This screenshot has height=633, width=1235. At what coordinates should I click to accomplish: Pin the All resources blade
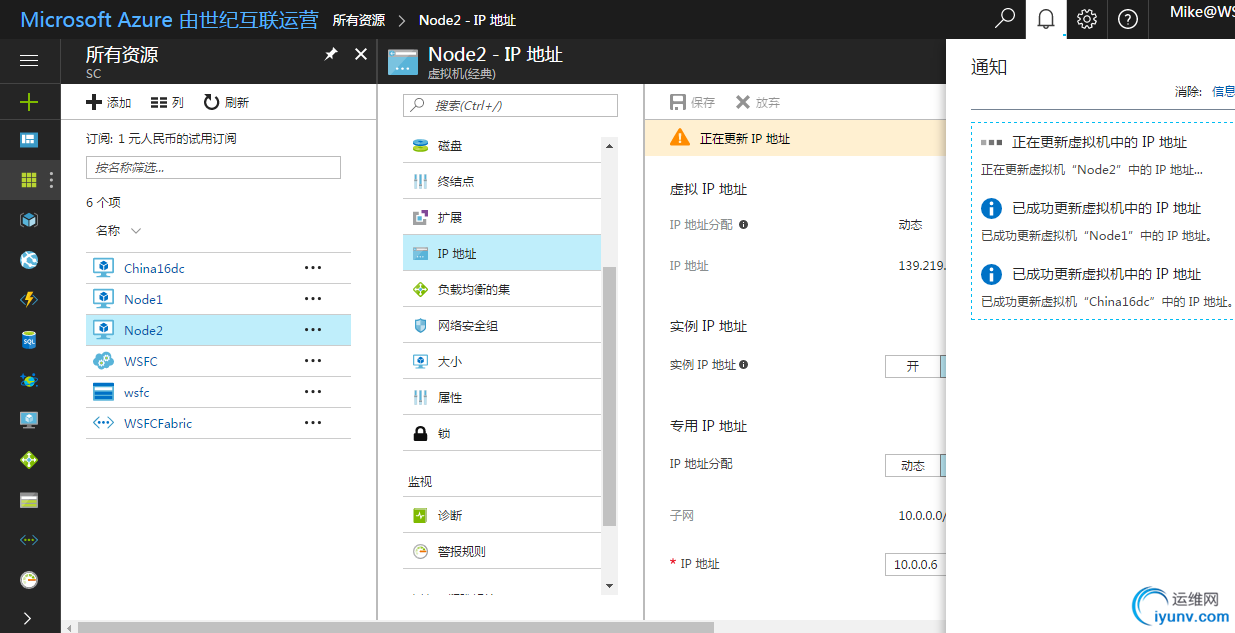331,54
